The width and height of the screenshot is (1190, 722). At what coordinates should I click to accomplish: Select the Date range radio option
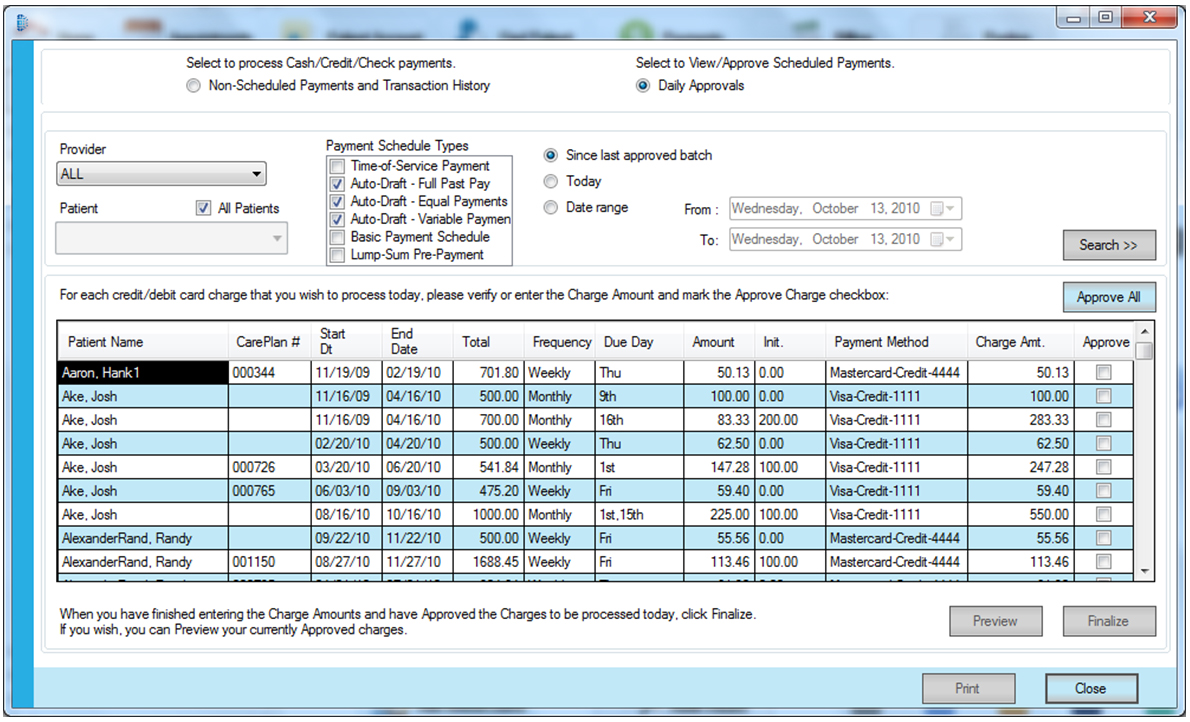click(x=550, y=208)
